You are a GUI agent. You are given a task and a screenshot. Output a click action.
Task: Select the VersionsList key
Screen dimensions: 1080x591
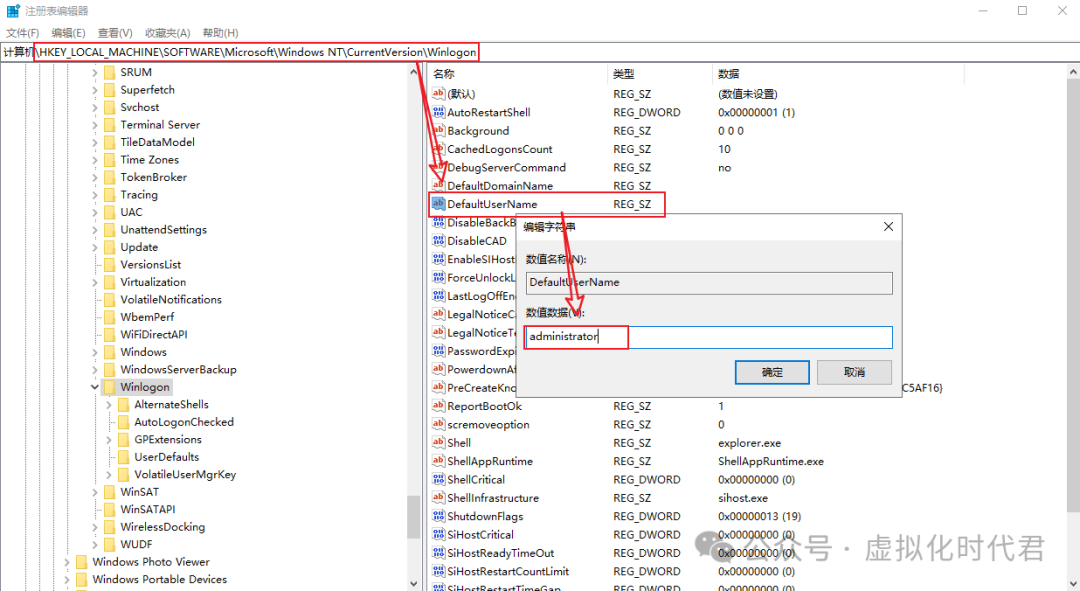pos(150,265)
